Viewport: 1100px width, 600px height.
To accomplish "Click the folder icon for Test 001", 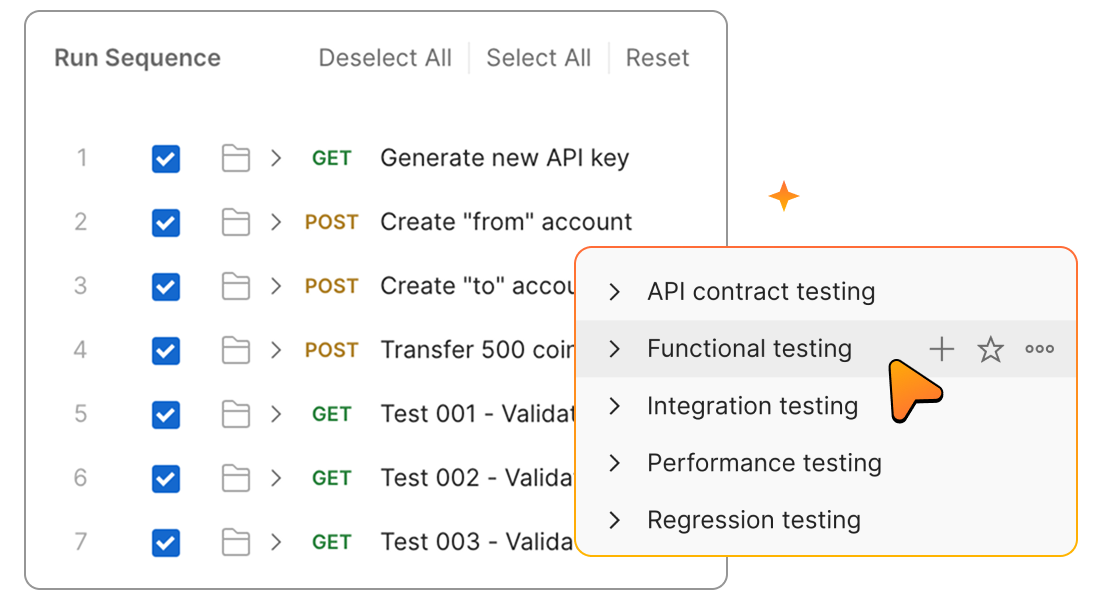I will pyautogui.click(x=235, y=414).
